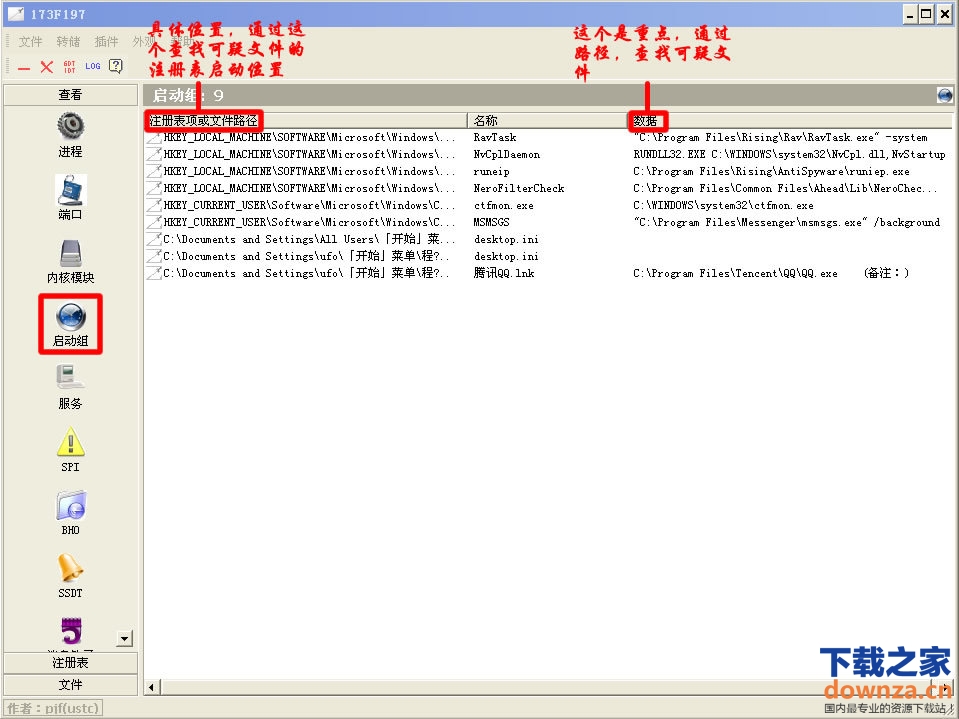Open the 端口 (Ports) view icon
Screen dimensions: 959x719
pos(70,190)
